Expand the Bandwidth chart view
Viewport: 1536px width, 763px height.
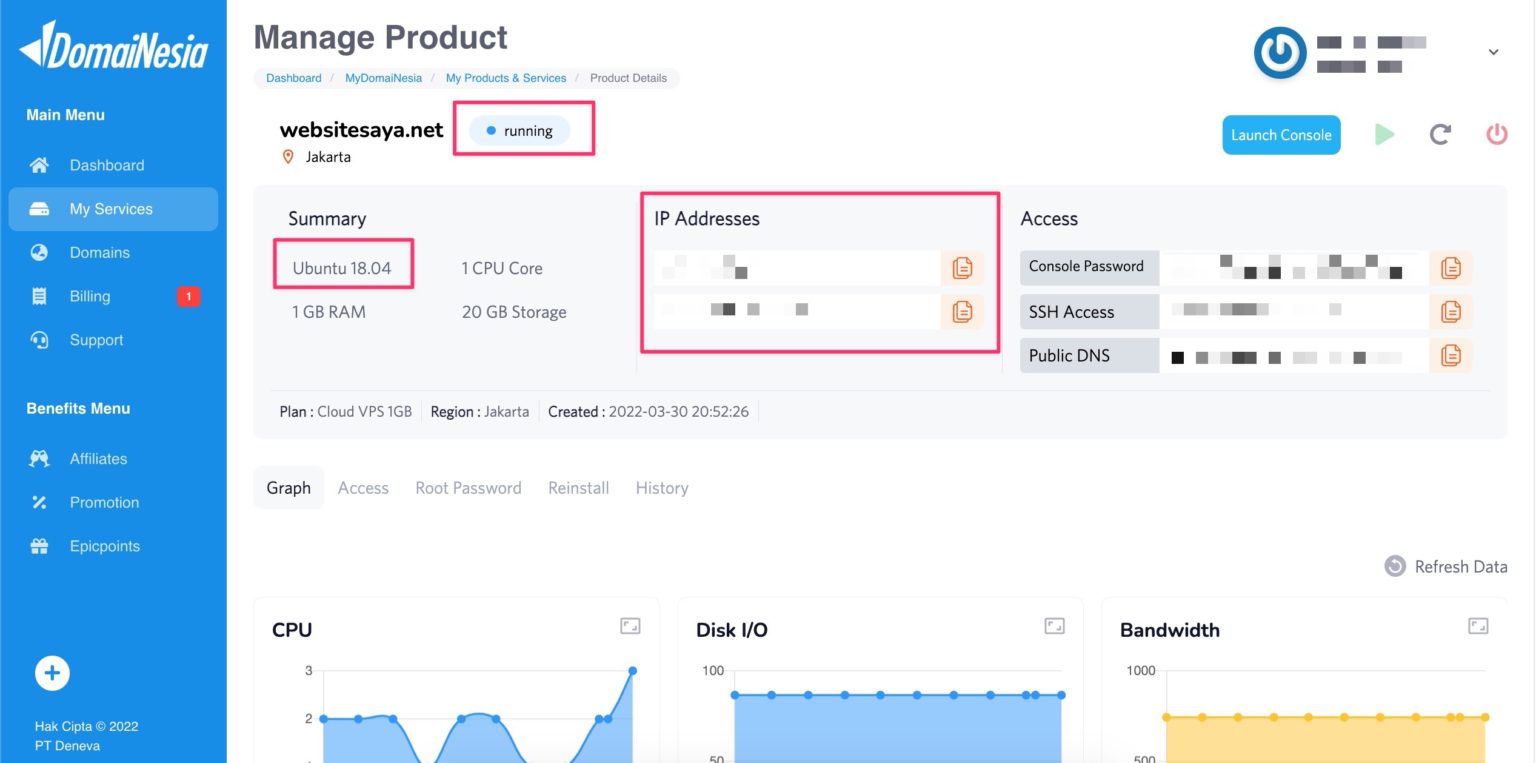click(1478, 625)
